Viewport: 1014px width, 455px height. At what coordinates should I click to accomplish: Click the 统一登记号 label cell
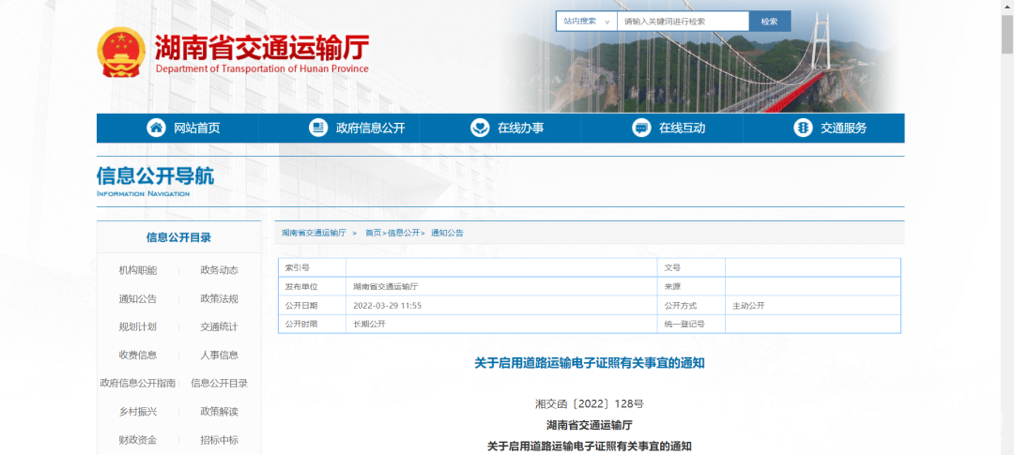(x=691, y=324)
